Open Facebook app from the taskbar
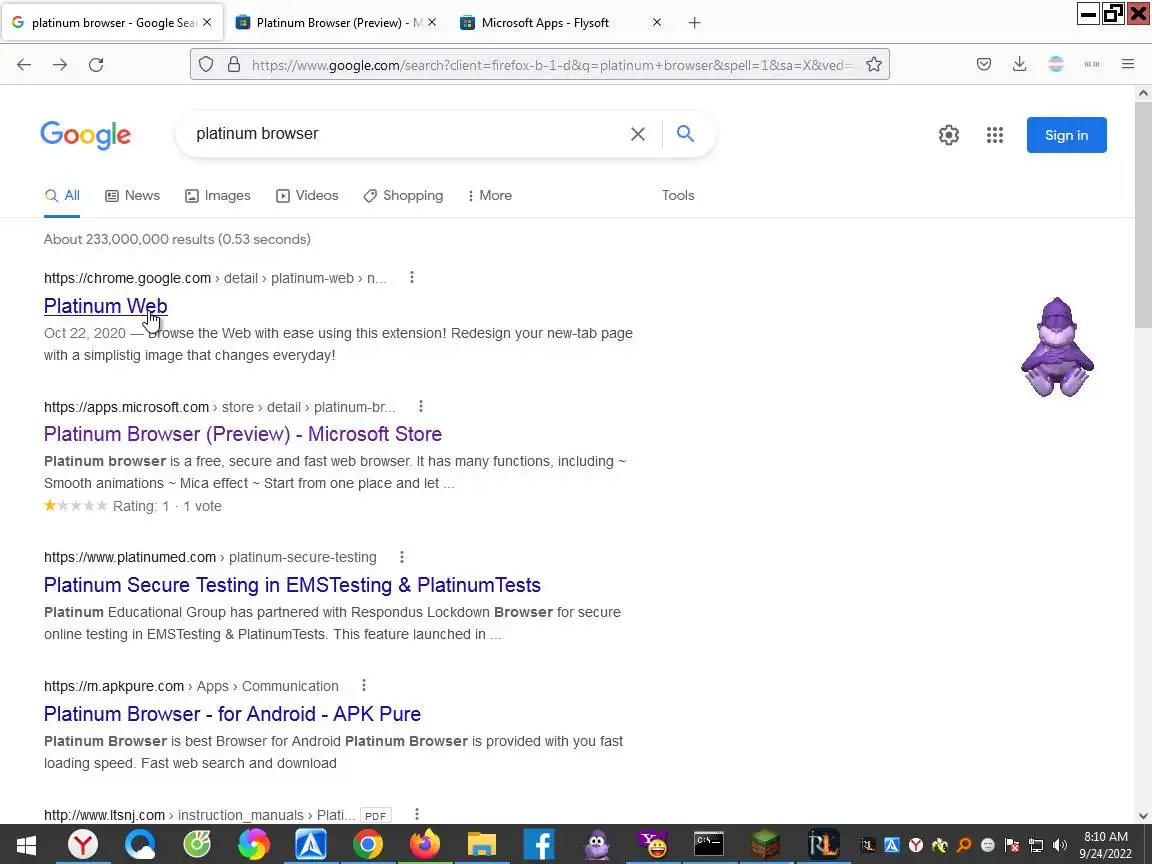The width and height of the screenshot is (1152, 864). tap(539, 845)
